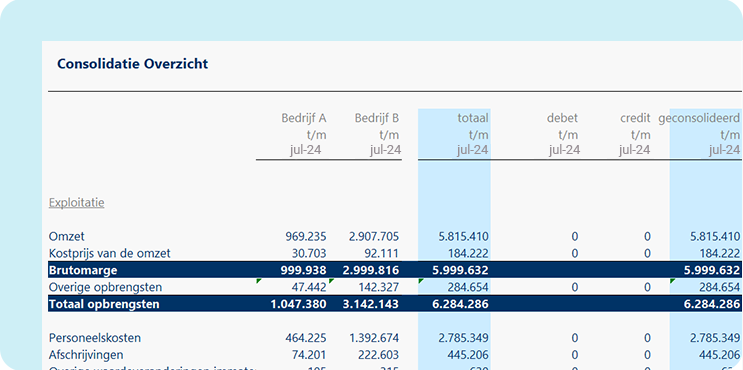This screenshot has width=743, height=370.
Task: Select 5.815.410 in the totaal column
Action: tap(463, 236)
